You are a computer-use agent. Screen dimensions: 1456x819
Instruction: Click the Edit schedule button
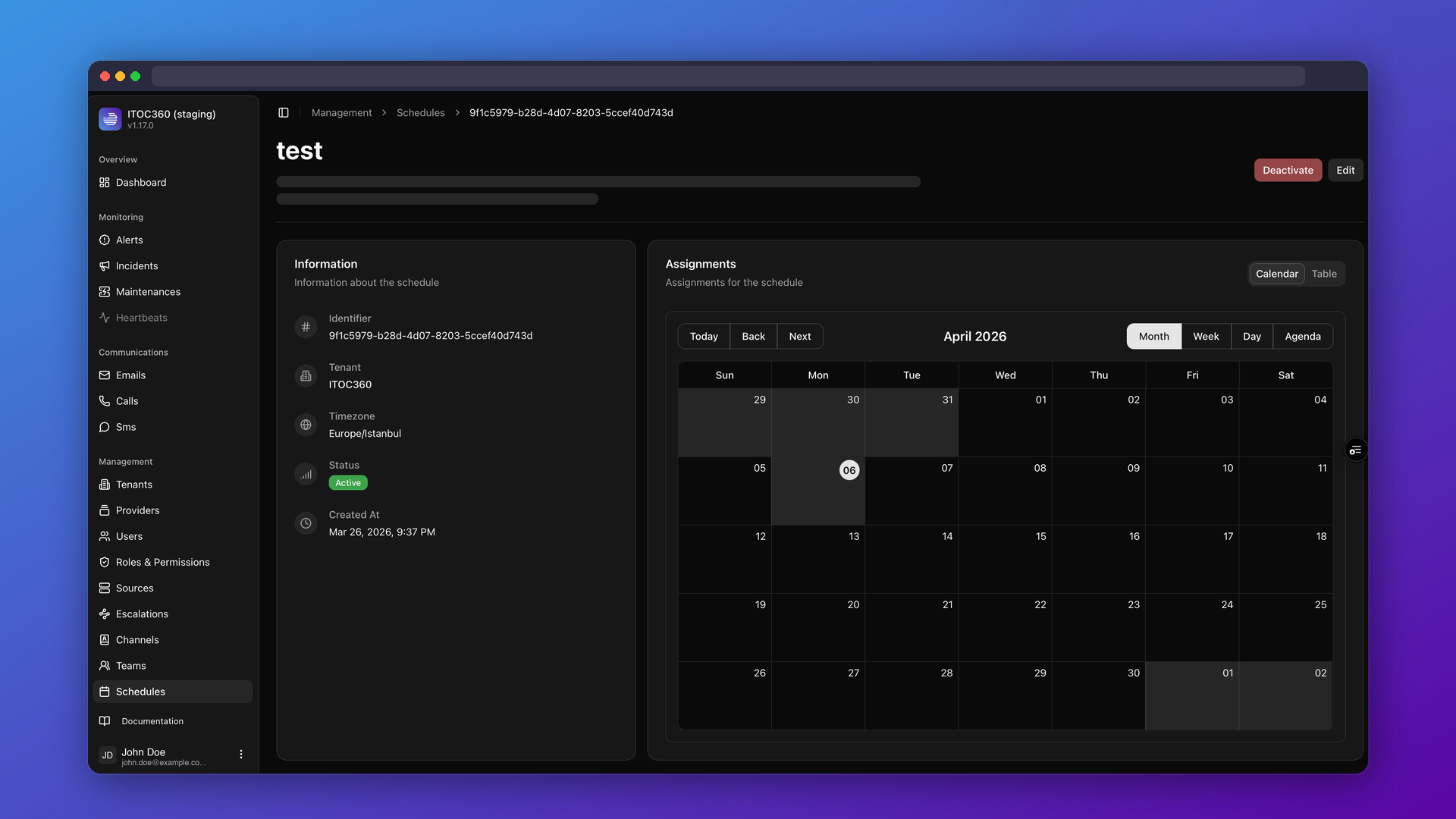click(x=1345, y=171)
